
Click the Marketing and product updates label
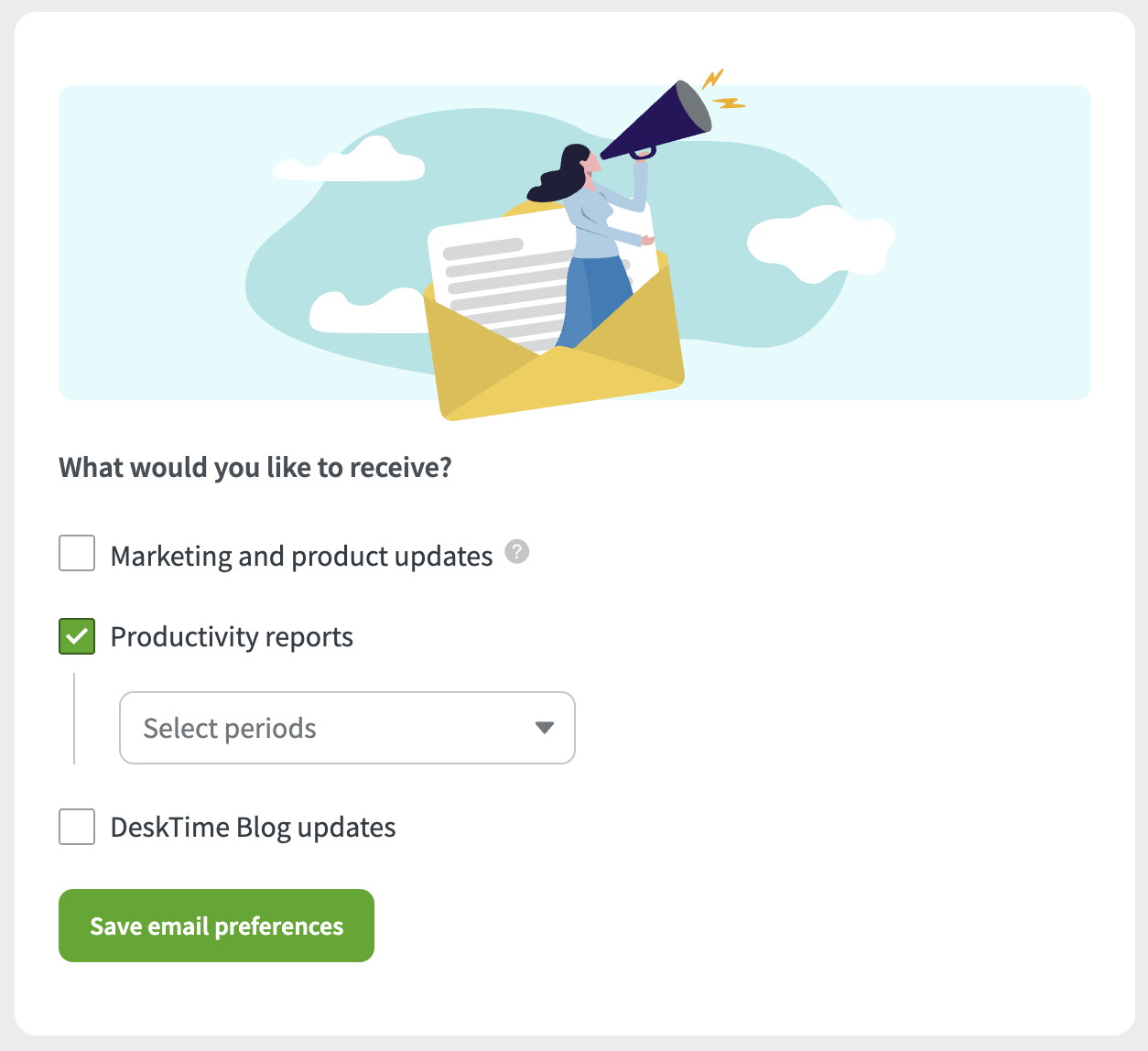click(x=301, y=557)
